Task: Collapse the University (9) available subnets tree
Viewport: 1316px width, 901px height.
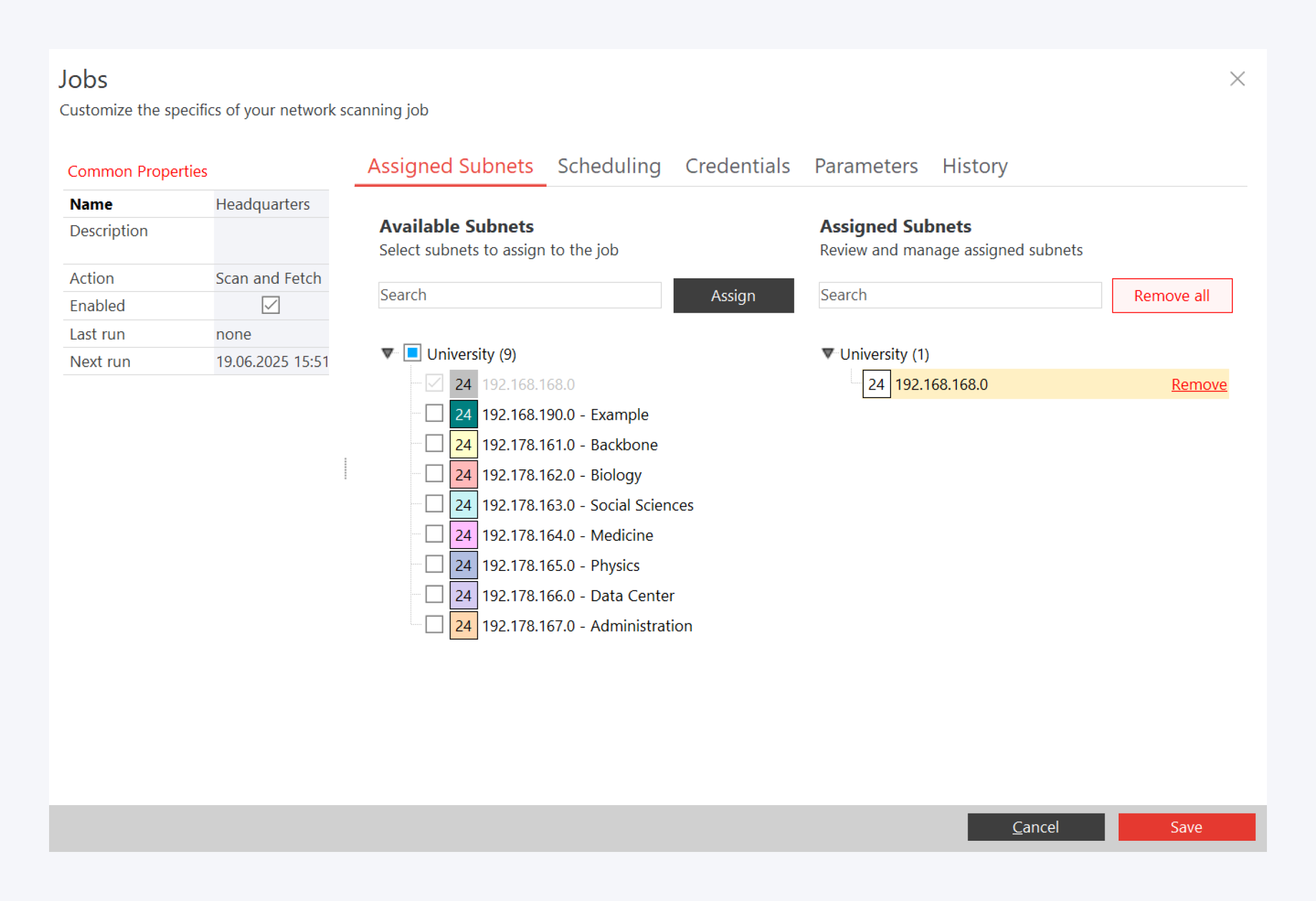Action: pyautogui.click(x=388, y=353)
